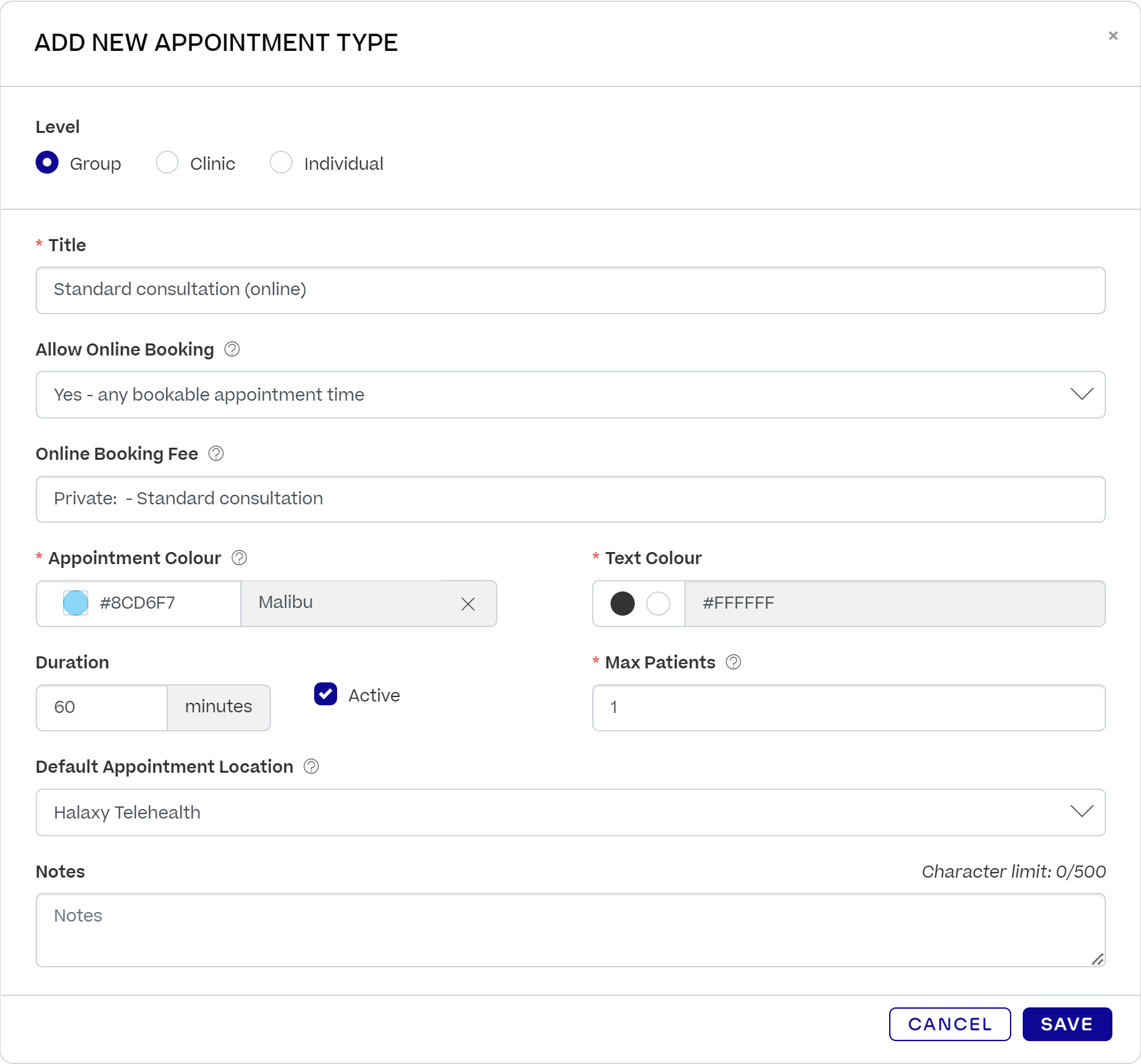Close the Add New Appointment Type dialog
Image resolution: width=1141 pixels, height=1064 pixels.
pyautogui.click(x=1112, y=36)
